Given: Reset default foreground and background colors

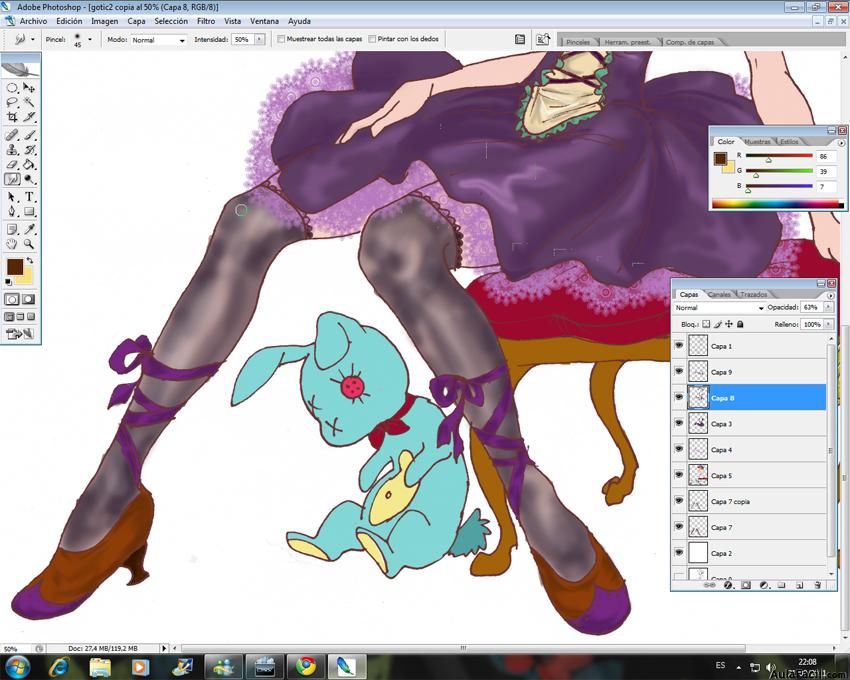Looking at the screenshot, I should pyautogui.click(x=8, y=282).
